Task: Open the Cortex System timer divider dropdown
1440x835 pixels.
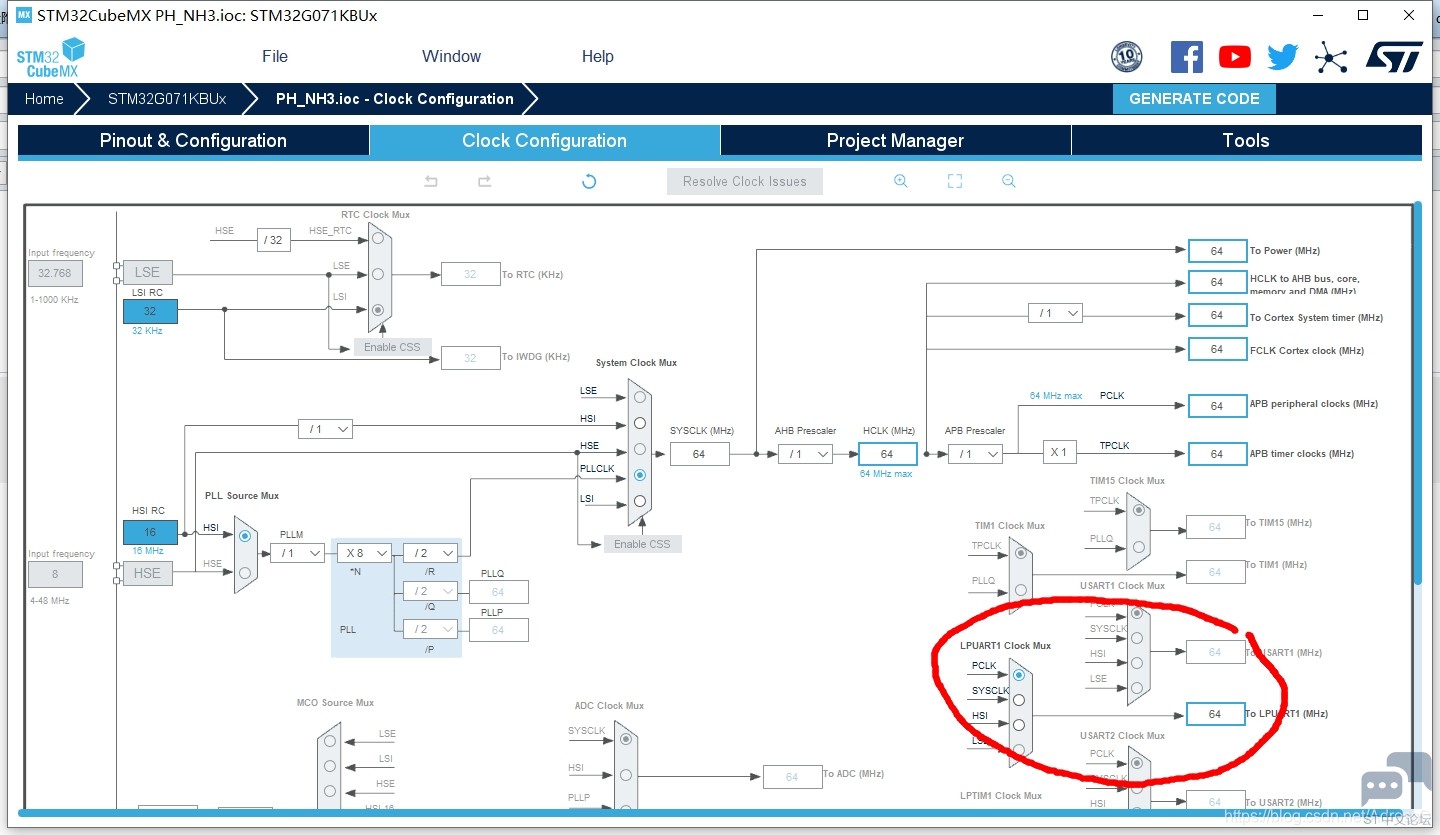Action: tap(1055, 313)
